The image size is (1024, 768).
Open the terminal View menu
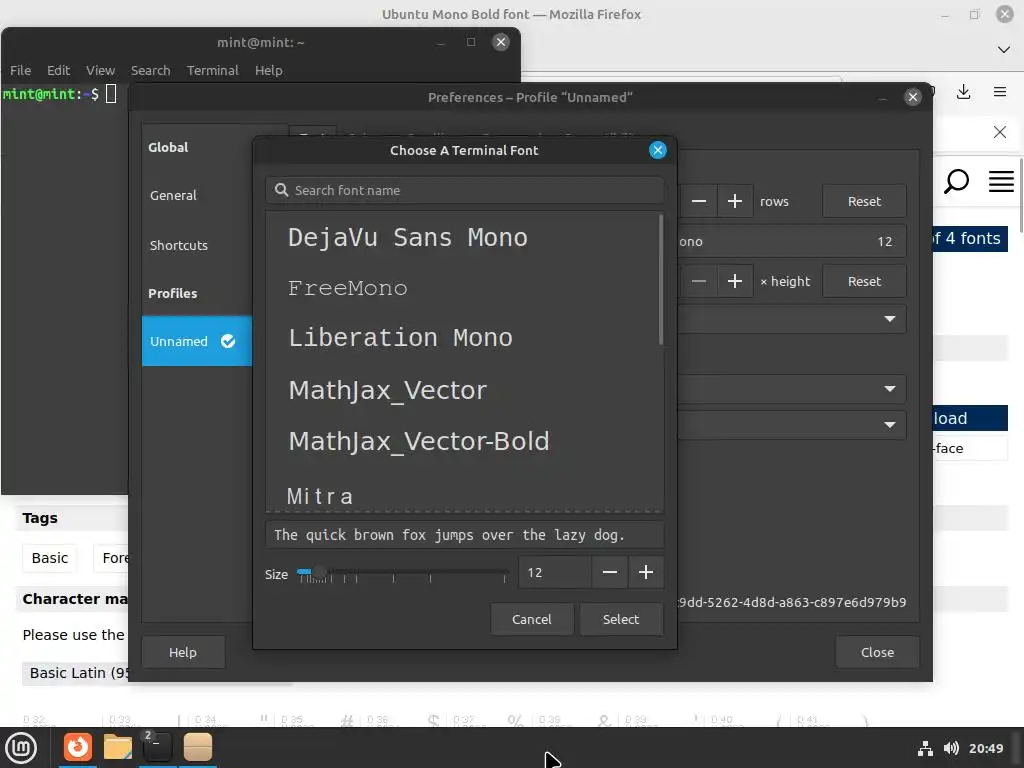[x=100, y=71]
